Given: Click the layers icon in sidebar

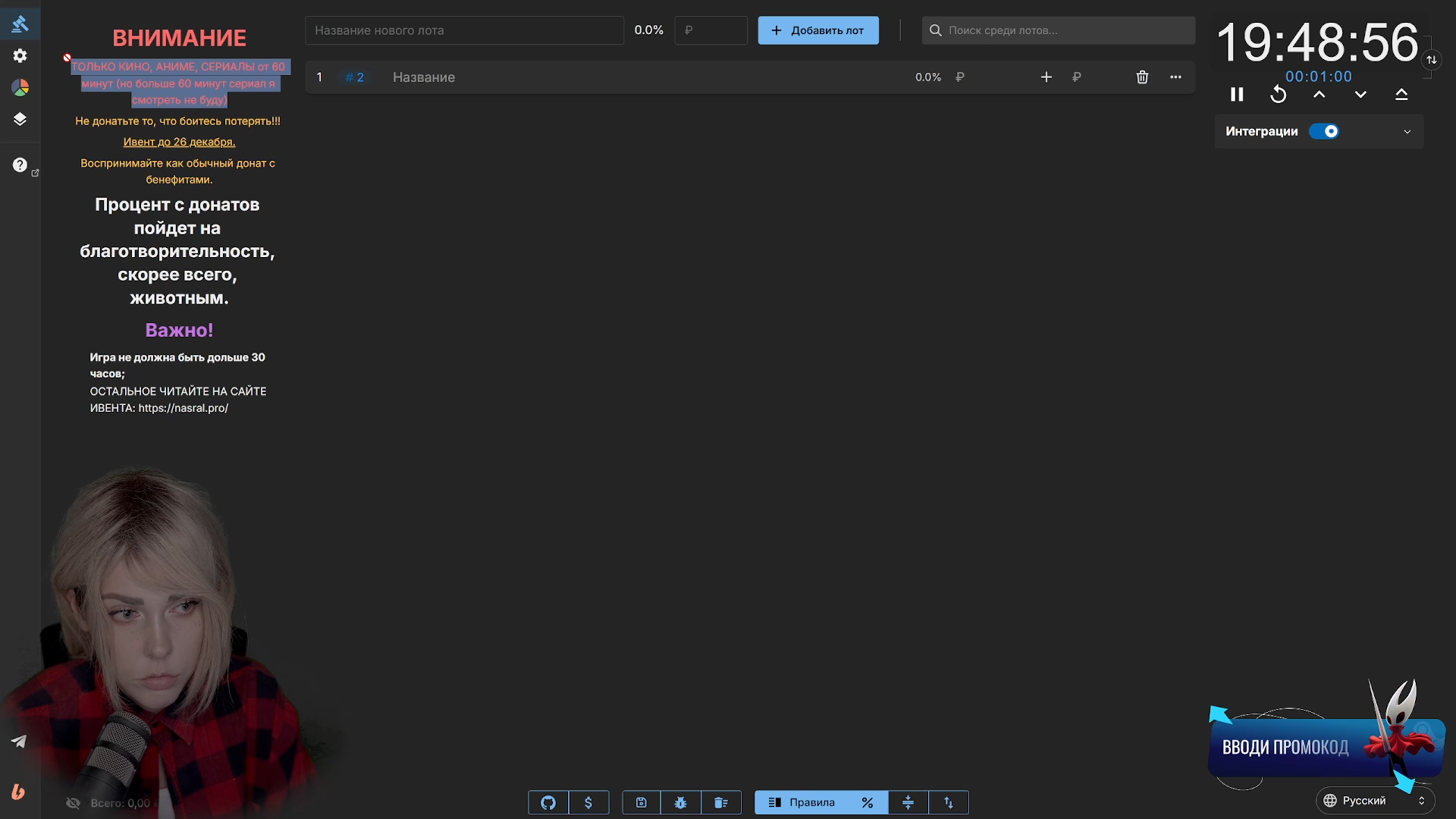Looking at the screenshot, I should 20,119.
